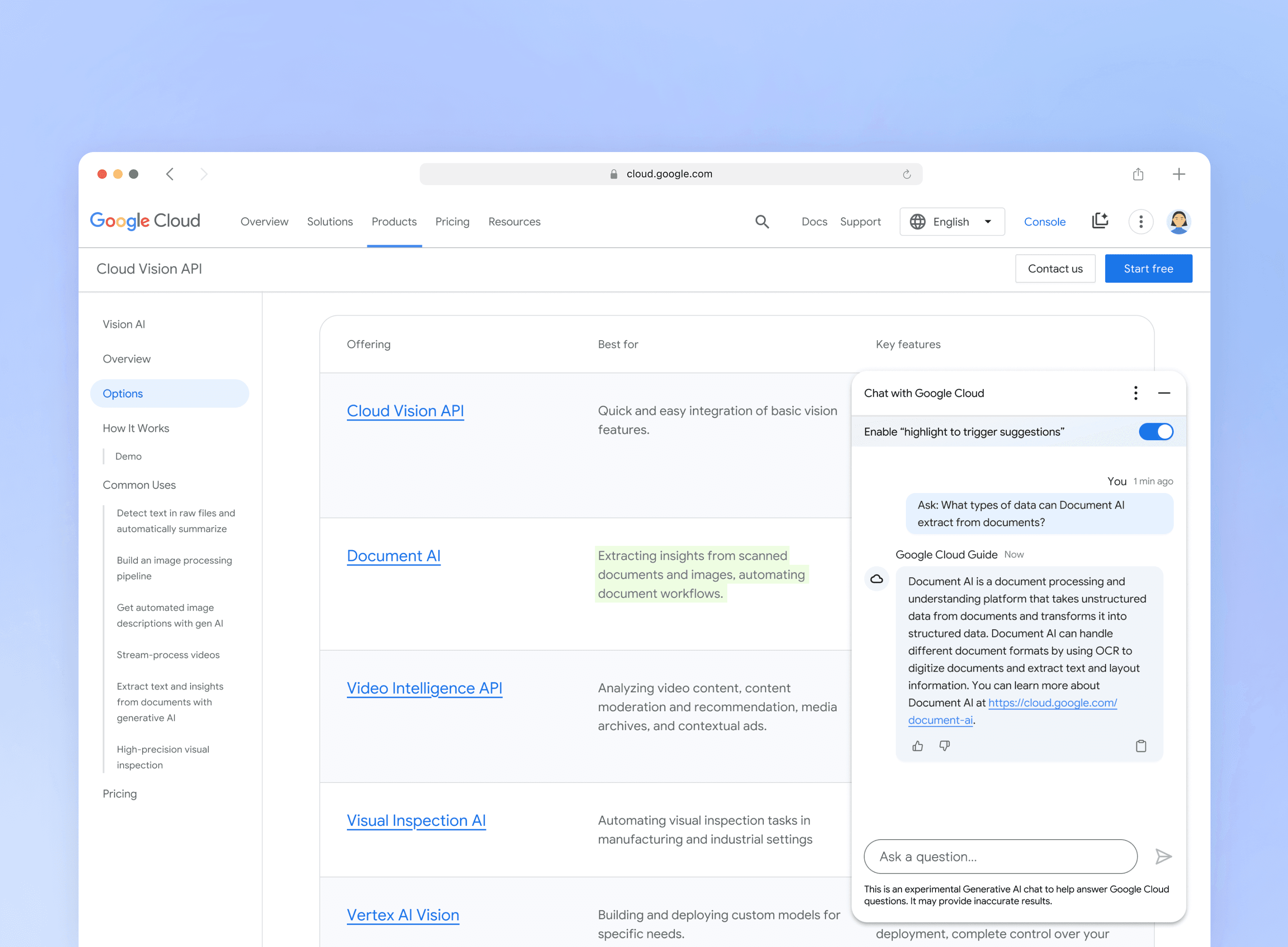The image size is (1288, 947).
Task: Click the Cloud Vision API page title
Action: coord(149,269)
